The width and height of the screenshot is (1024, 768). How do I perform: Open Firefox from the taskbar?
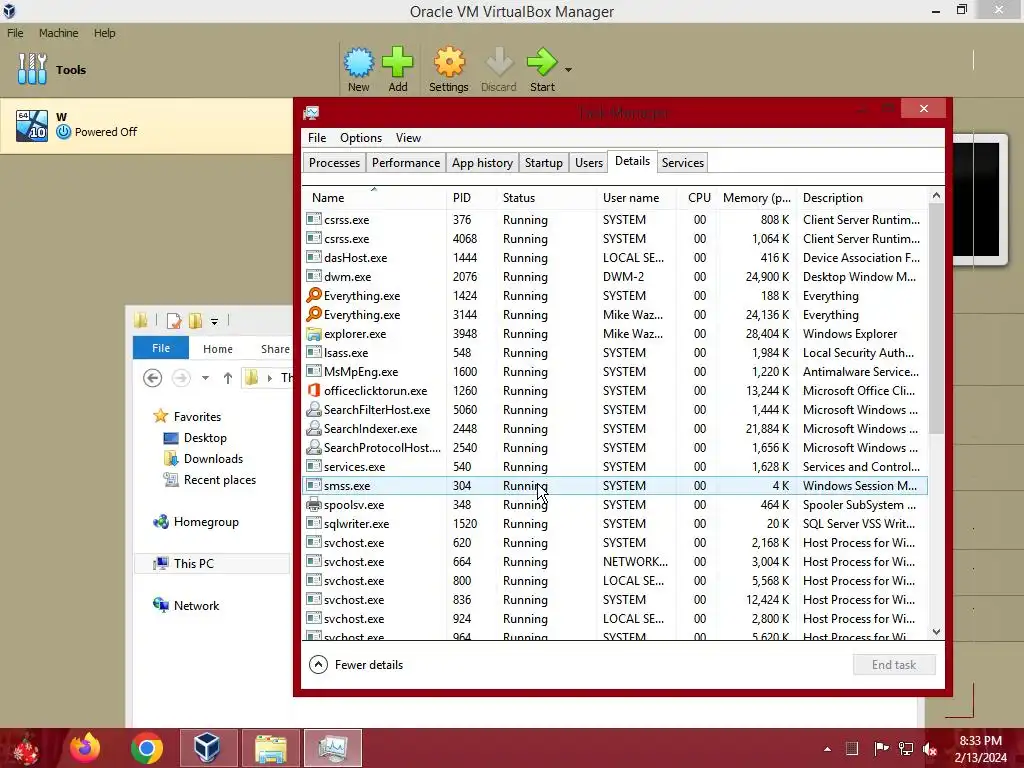pyautogui.click(x=85, y=748)
